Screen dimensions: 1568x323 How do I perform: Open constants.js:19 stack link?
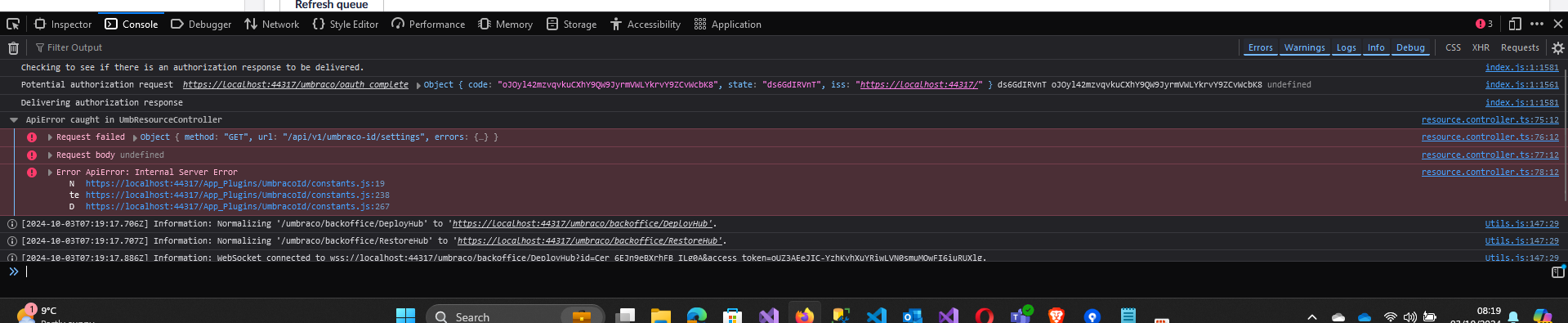point(235,184)
